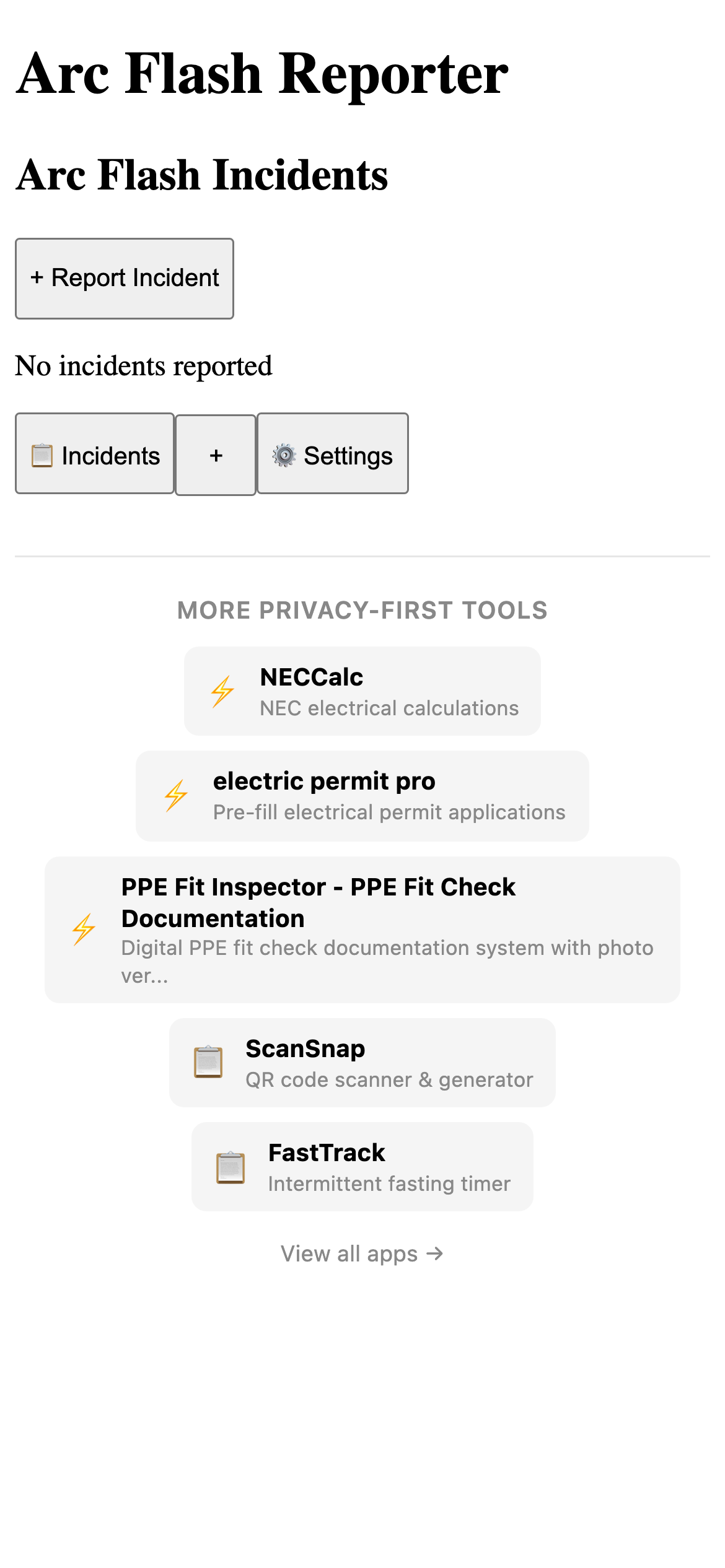Screen dimensions: 725x1568
Task: Click the Report Incident button
Action: click(x=123, y=278)
